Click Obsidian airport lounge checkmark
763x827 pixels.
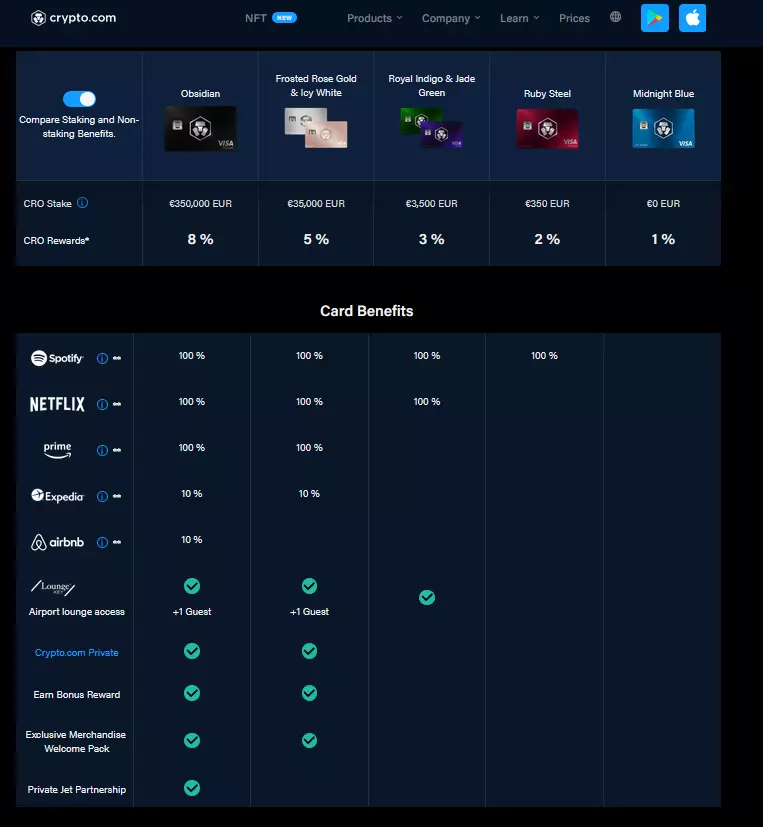(192, 586)
